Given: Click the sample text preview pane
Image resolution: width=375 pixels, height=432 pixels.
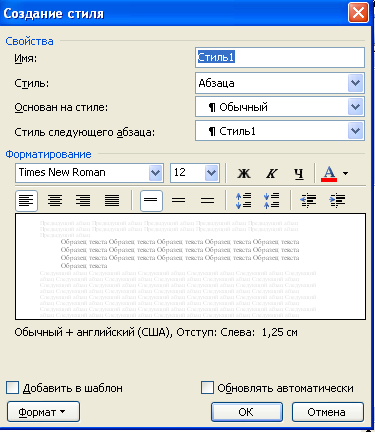Looking at the screenshot, I should tap(190, 267).
